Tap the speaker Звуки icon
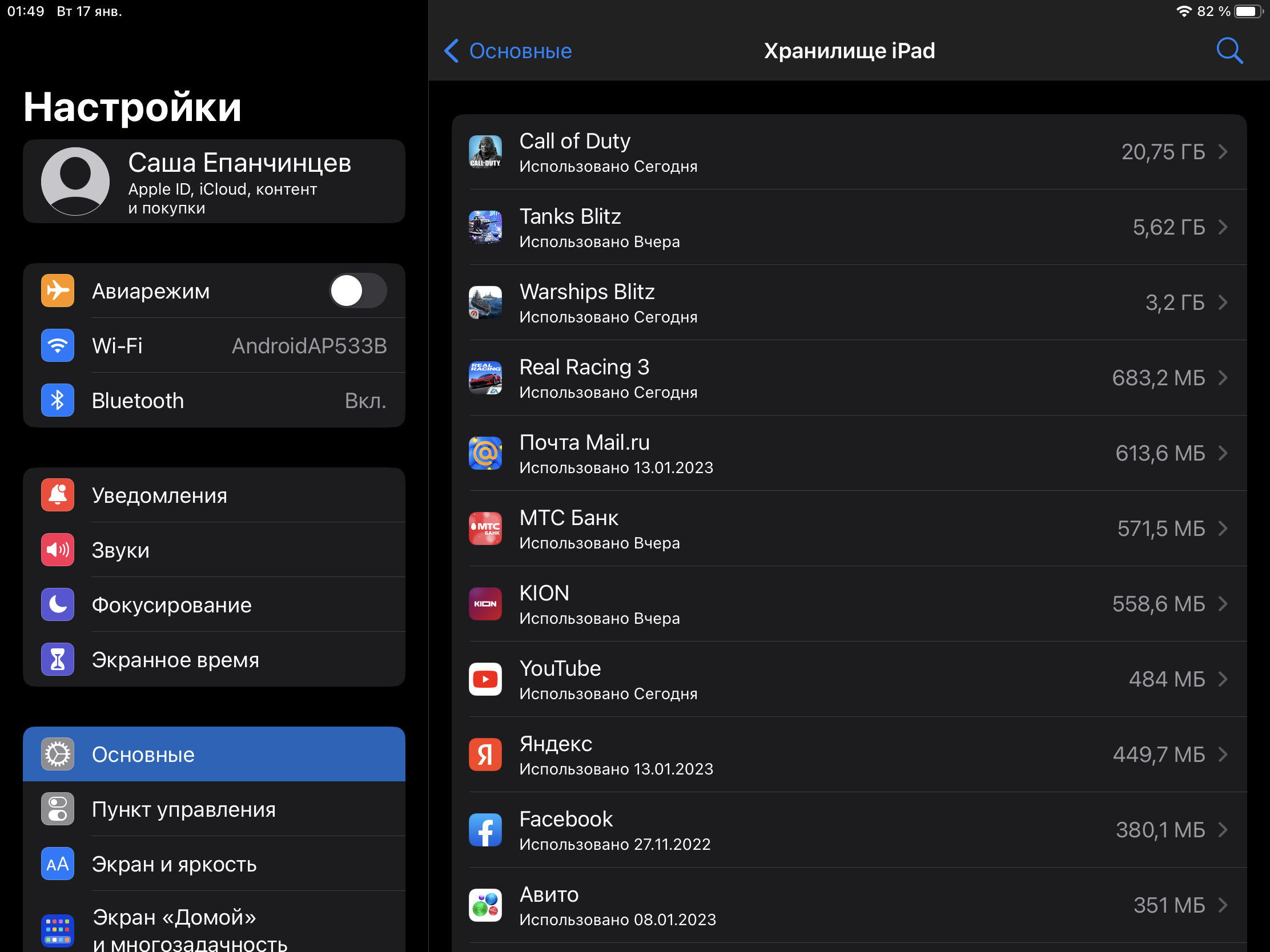1270x952 pixels. pyautogui.click(x=58, y=550)
